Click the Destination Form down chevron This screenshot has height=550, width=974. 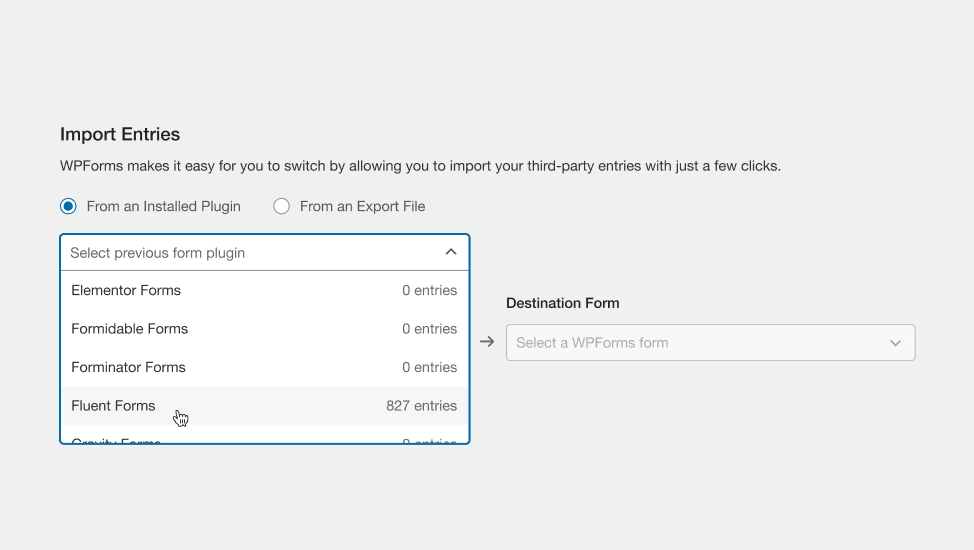(895, 343)
